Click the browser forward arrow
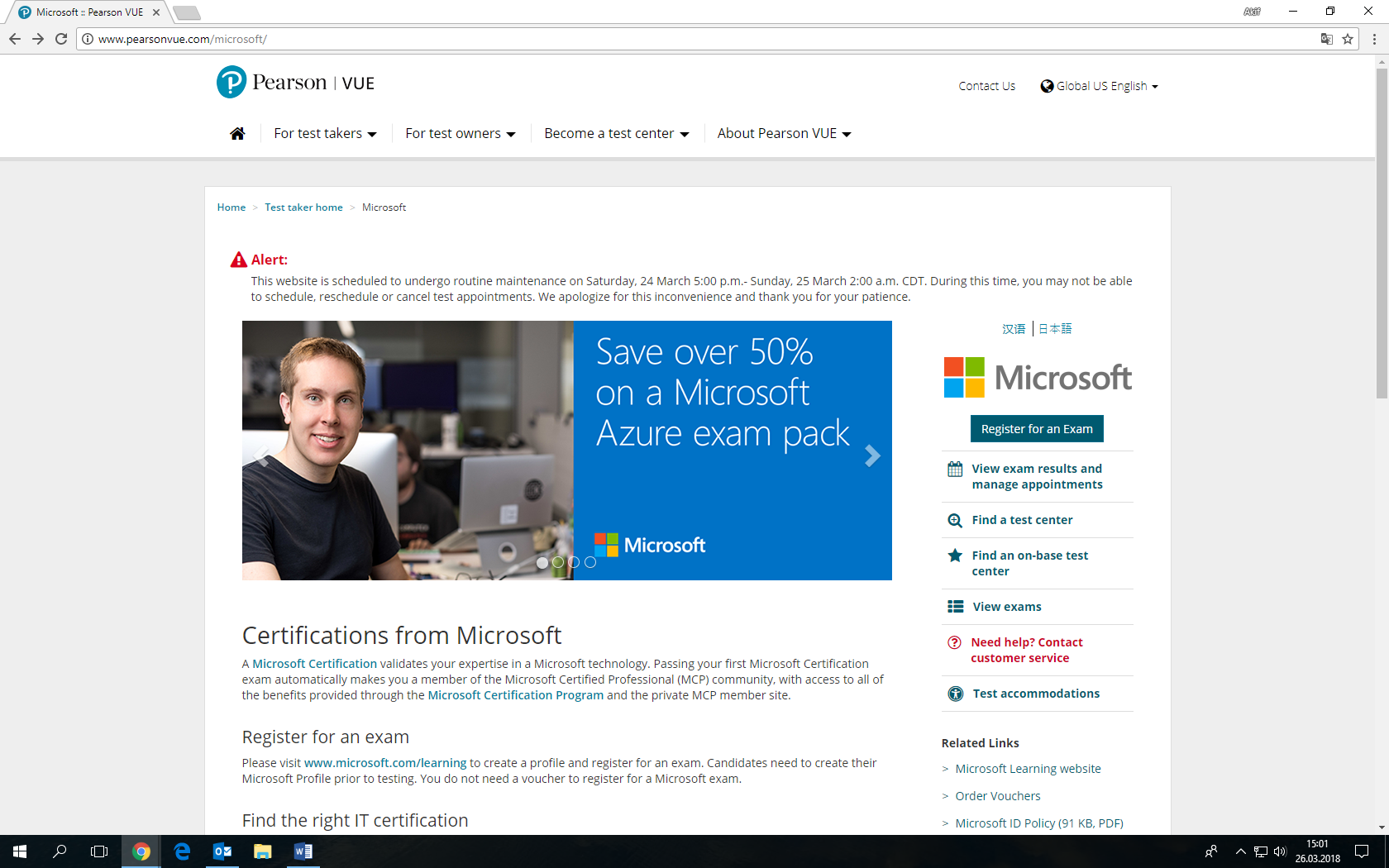This screenshot has width=1389, height=868. (38, 39)
